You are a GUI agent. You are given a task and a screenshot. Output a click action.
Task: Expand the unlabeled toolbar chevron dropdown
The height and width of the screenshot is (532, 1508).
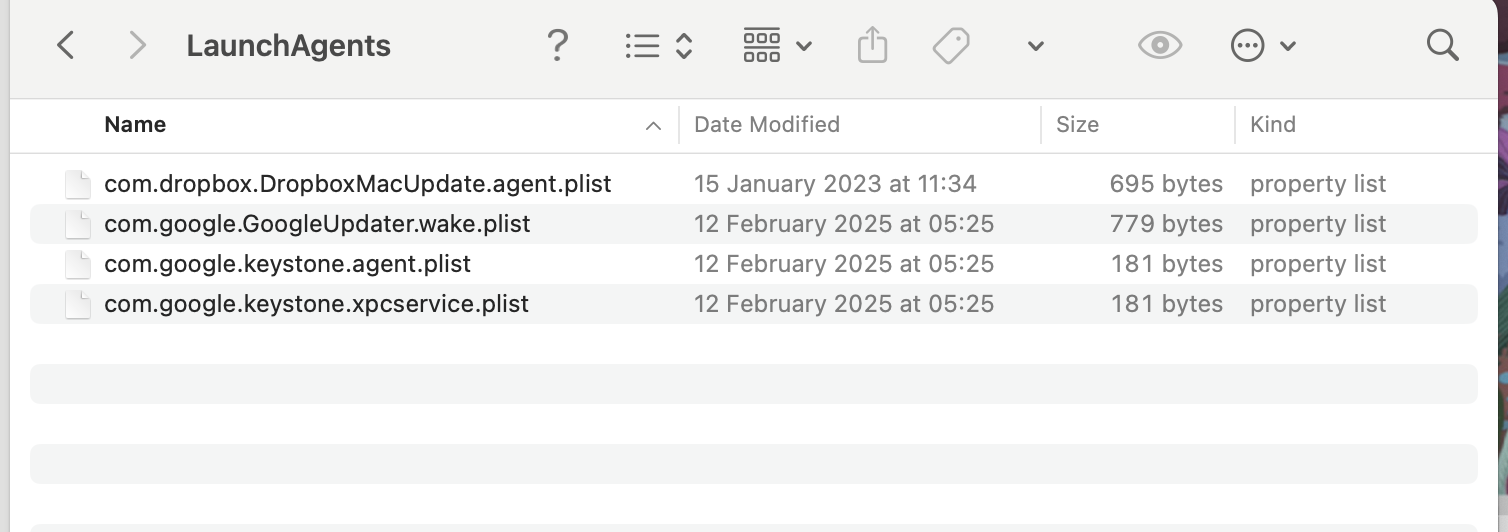(1036, 46)
